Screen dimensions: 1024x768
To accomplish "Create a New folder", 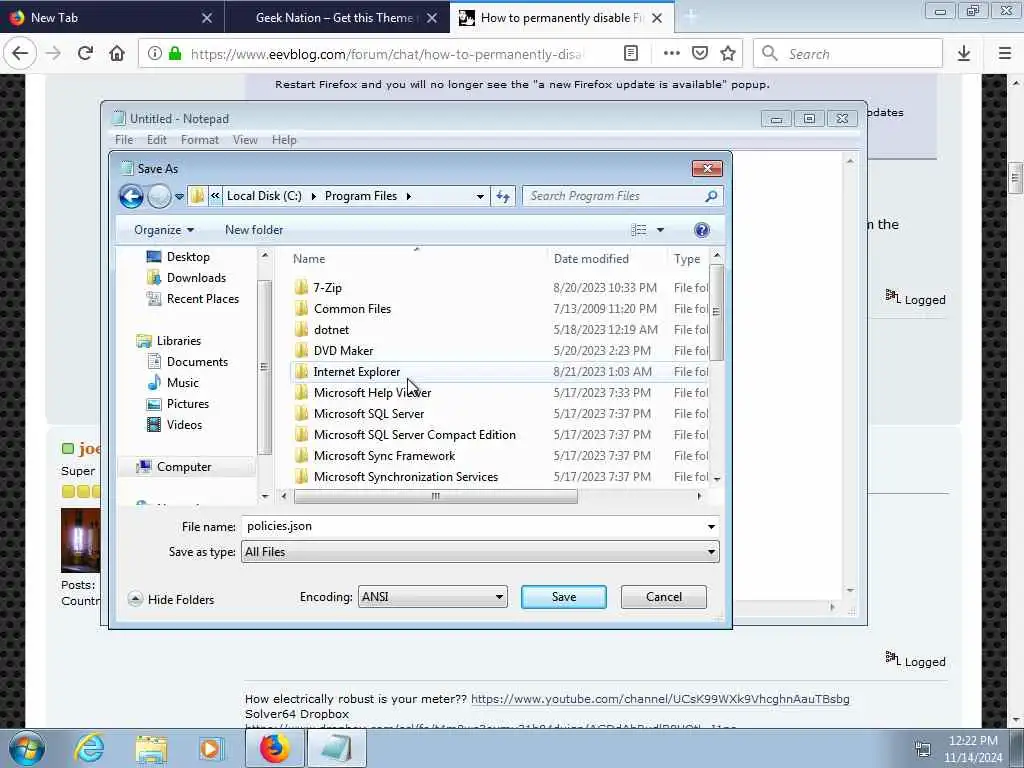I will point(254,230).
